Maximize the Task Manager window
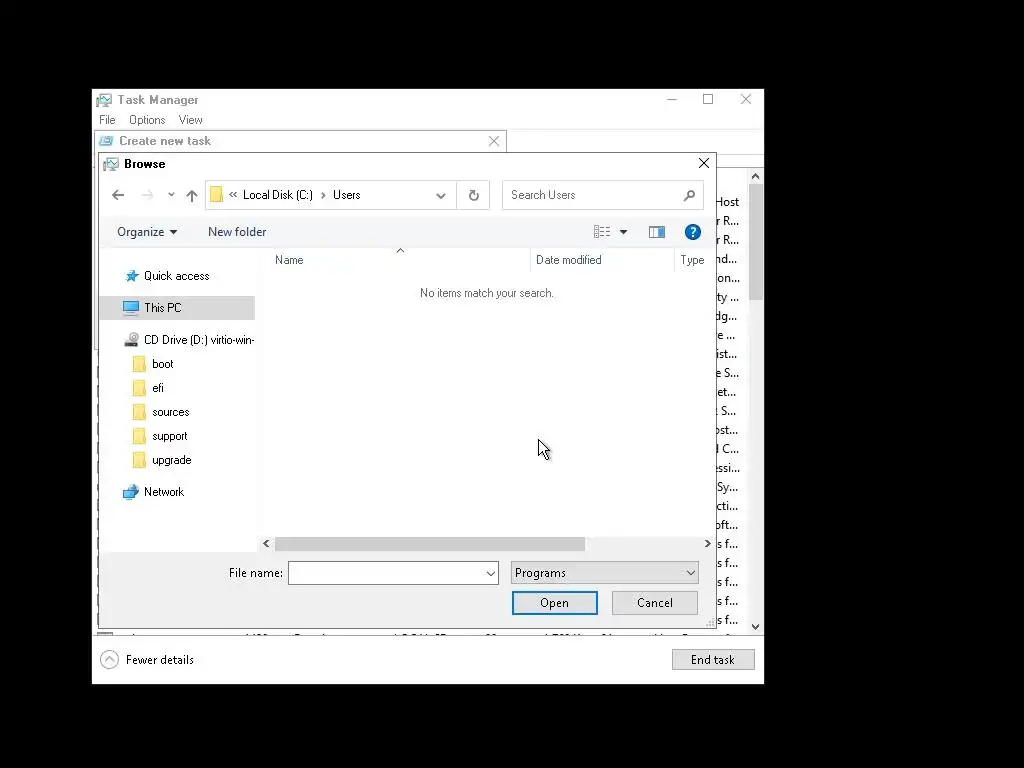 pyautogui.click(x=708, y=99)
